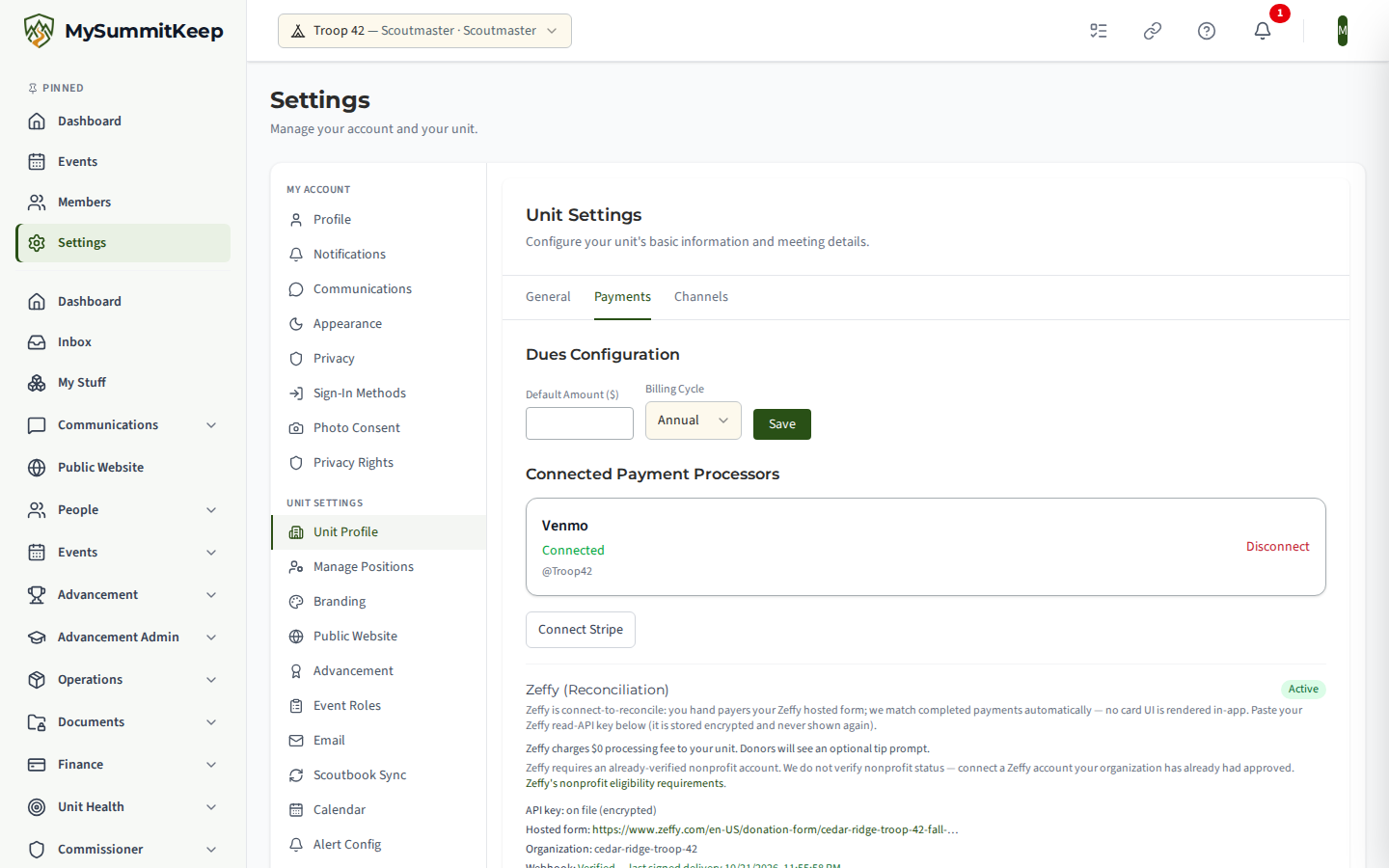
Task: Open the Troop 42 Scoutmaster unit selector
Action: pos(424,31)
